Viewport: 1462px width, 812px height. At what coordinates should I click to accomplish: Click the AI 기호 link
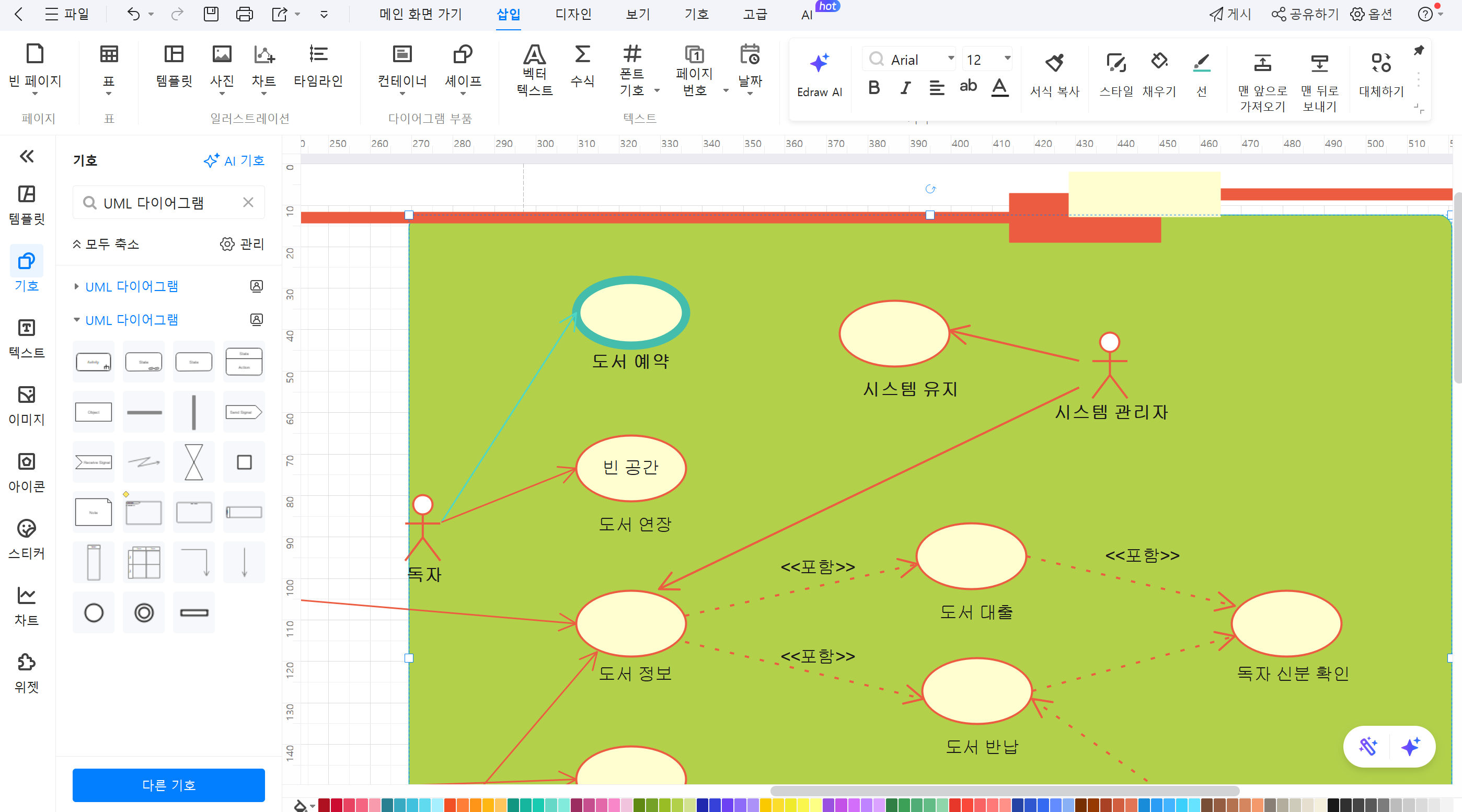click(x=234, y=160)
